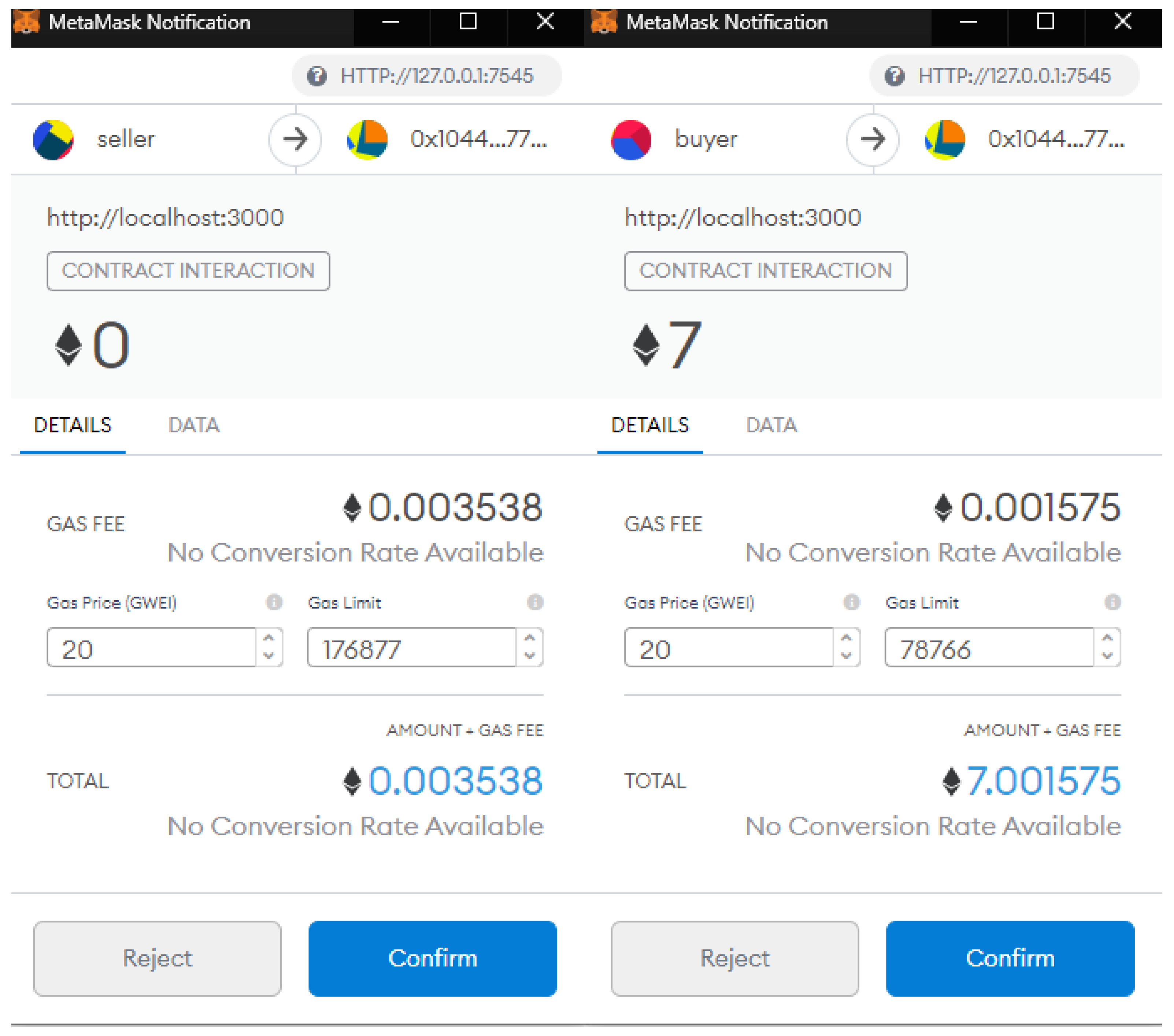Click the seller account avatar icon
This screenshot has height=1036, width=1174.
click(x=53, y=140)
